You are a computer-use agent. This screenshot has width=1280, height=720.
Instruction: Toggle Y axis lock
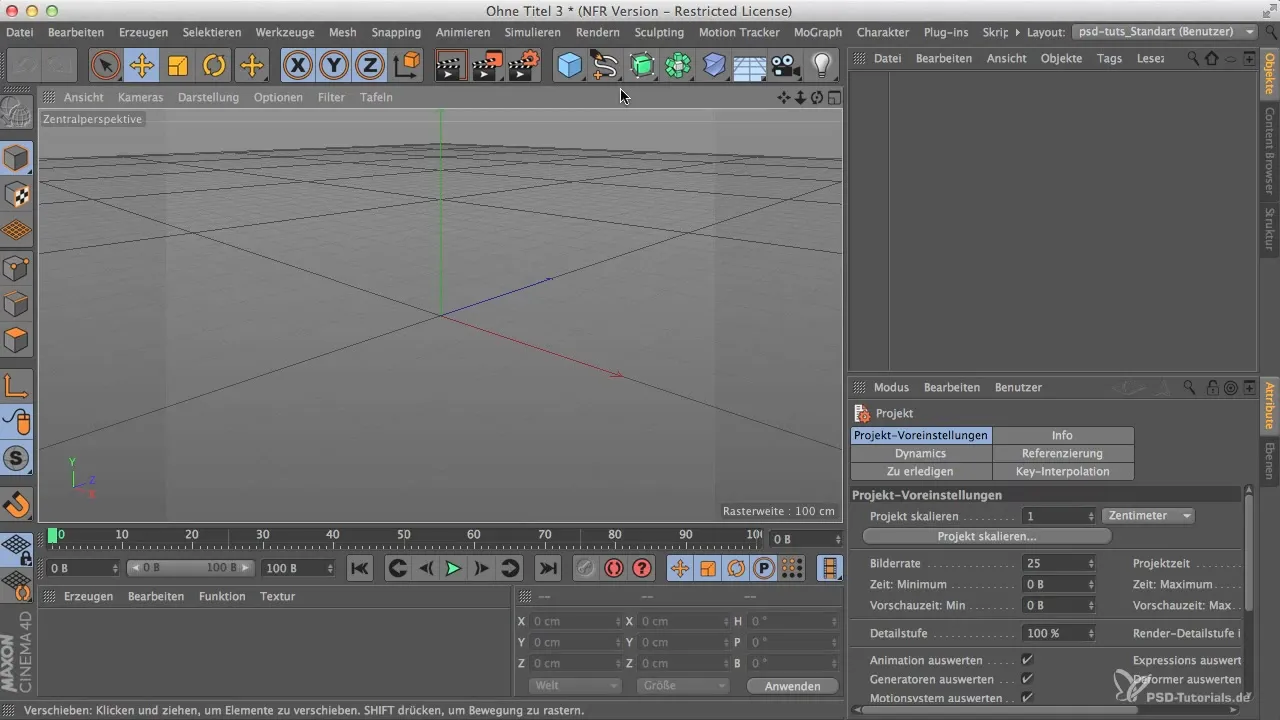(x=334, y=66)
